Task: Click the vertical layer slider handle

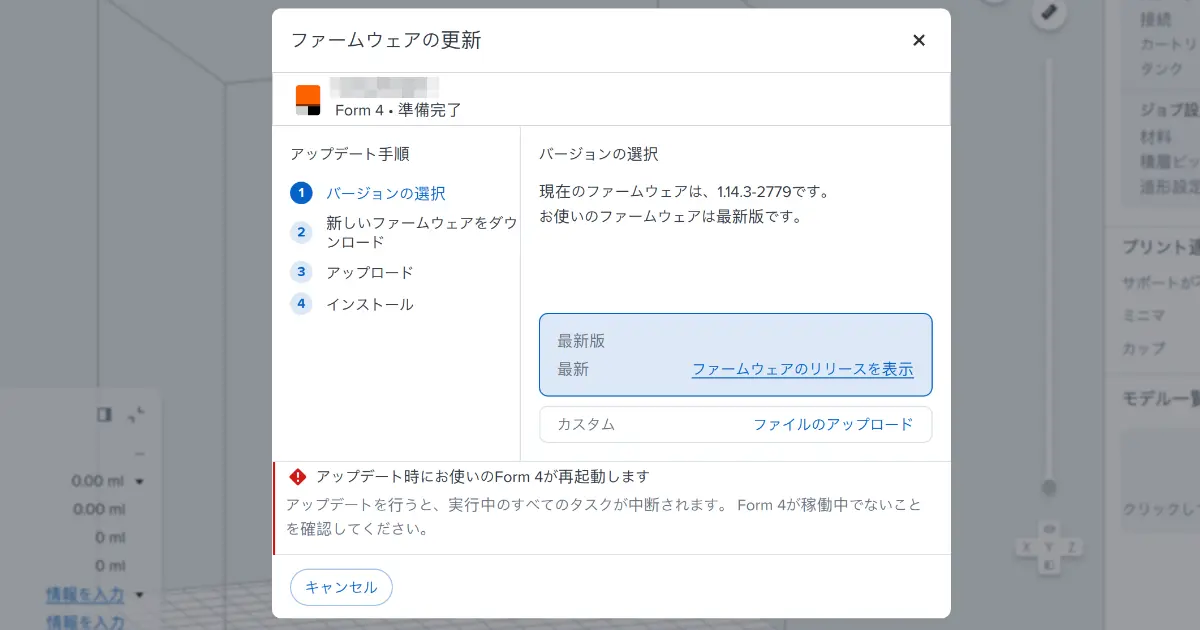Action: (1048, 488)
